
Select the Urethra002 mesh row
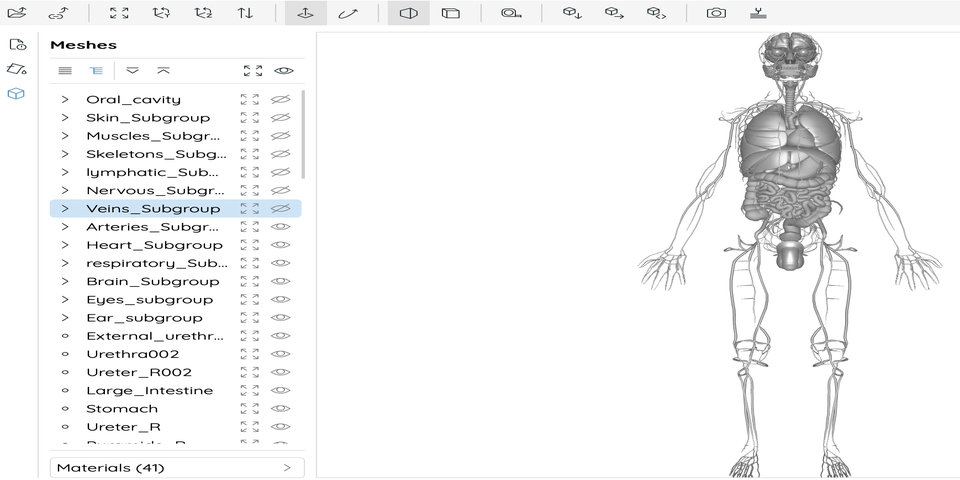click(175, 354)
